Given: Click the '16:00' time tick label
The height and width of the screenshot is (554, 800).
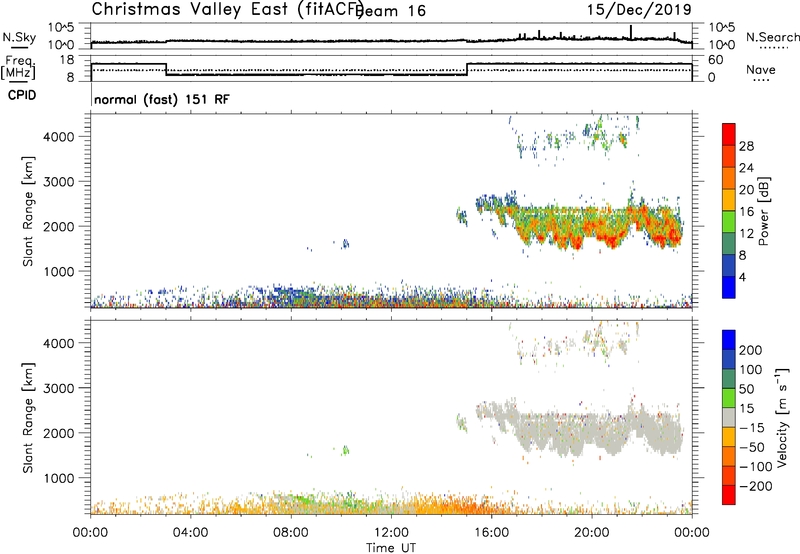Looking at the screenshot, I should click(x=491, y=533).
